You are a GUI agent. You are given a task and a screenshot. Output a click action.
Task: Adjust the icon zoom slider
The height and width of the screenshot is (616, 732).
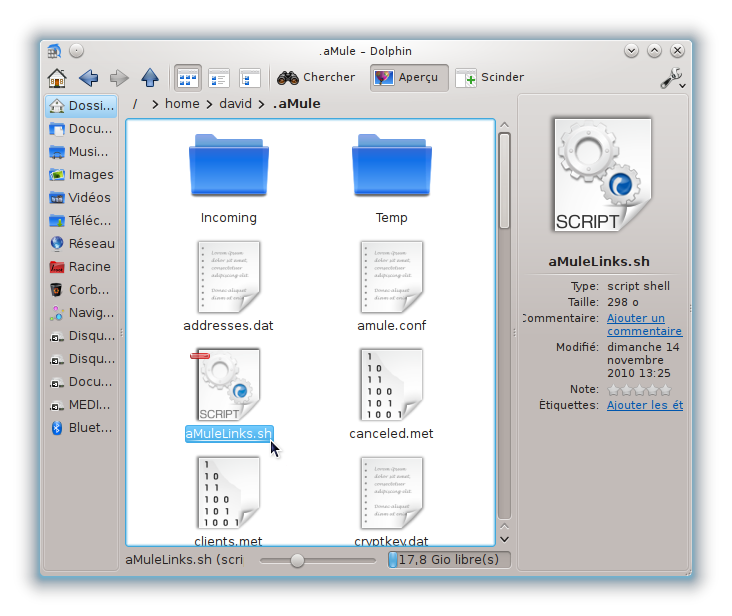(297, 560)
